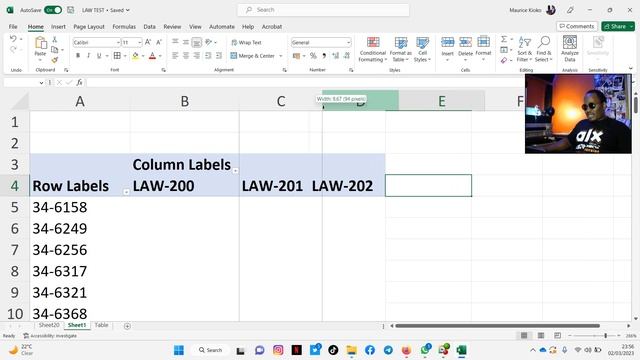This screenshot has height=360, width=640.
Task: Open Analyze Data tool
Action: 570,48
